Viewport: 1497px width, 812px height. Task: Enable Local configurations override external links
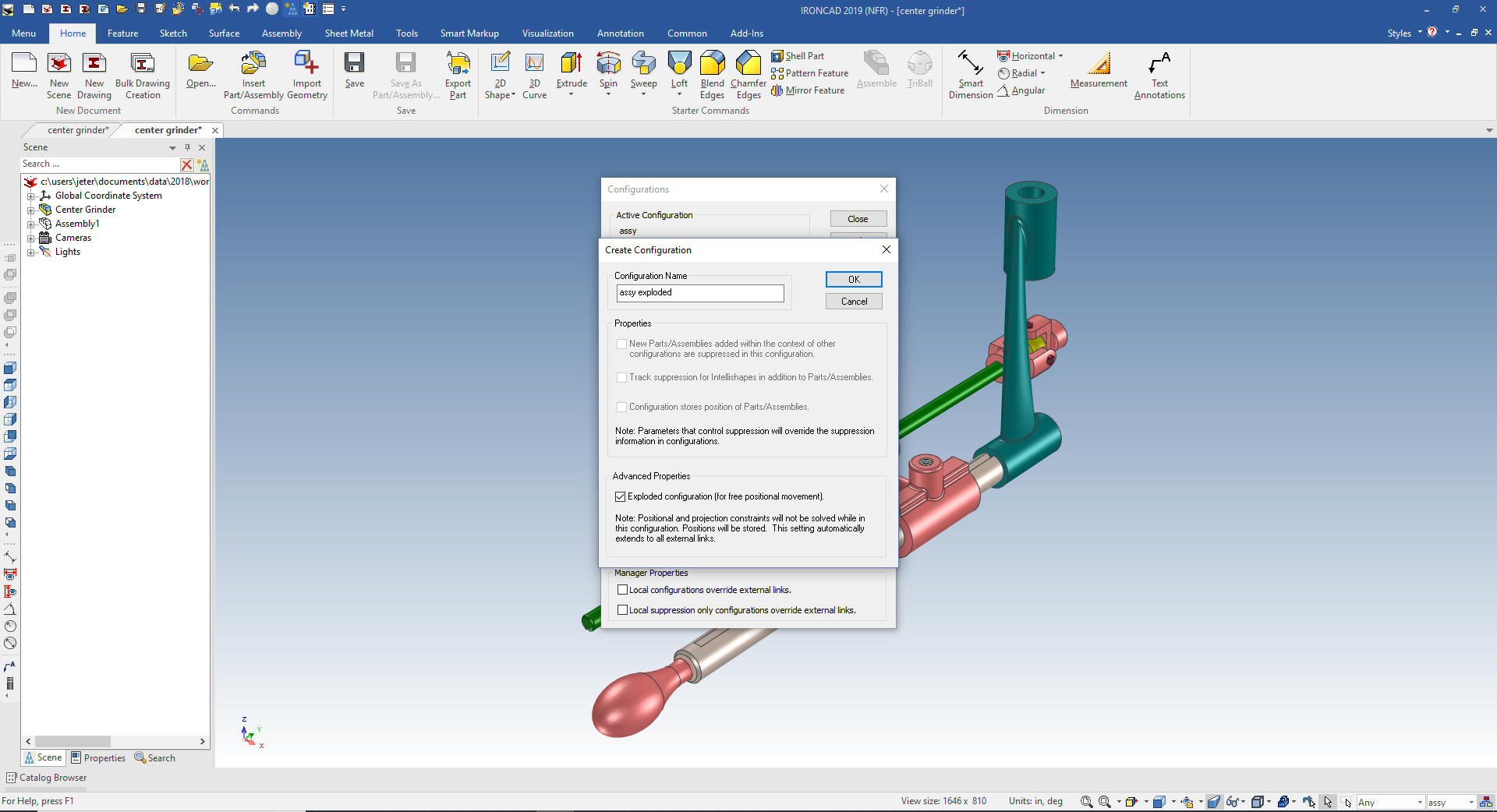(622, 590)
